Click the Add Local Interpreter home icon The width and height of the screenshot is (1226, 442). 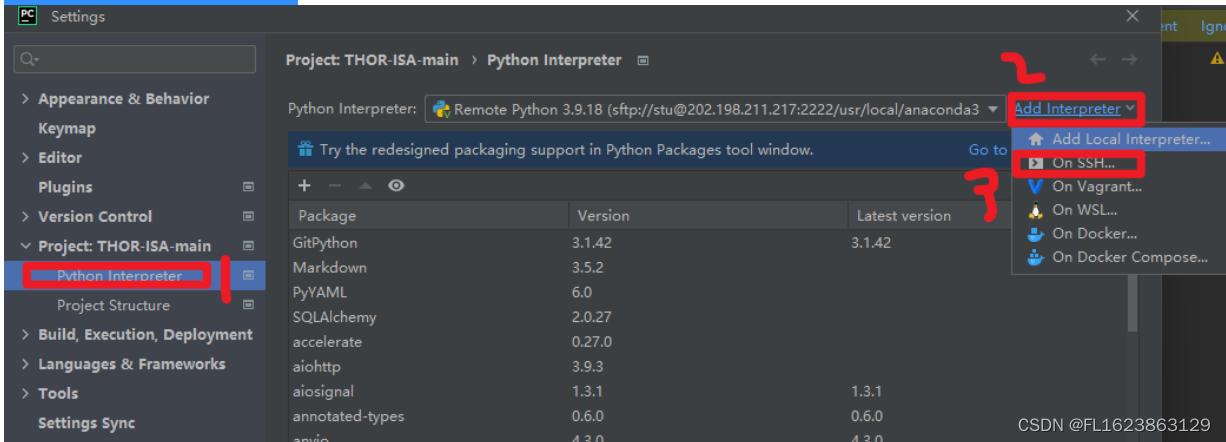pyautogui.click(x=1036, y=139)
